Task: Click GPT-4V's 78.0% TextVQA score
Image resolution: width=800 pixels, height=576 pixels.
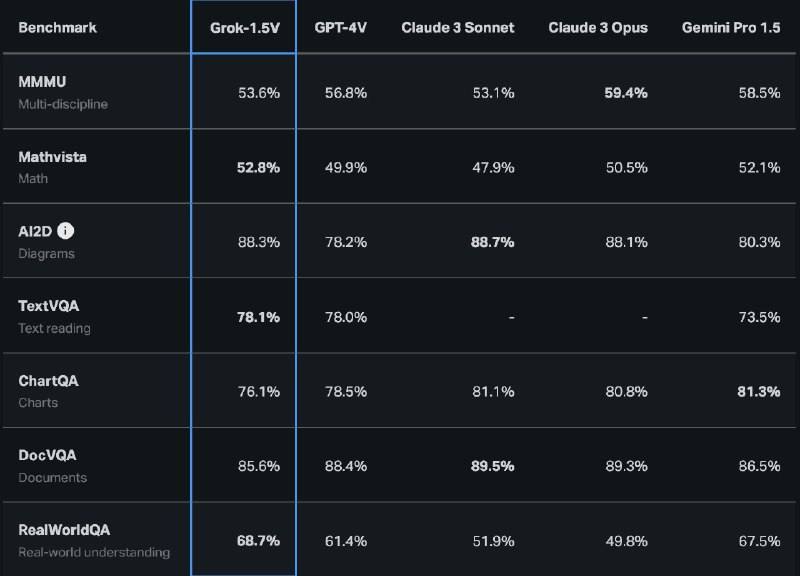Action: (347, 316)
